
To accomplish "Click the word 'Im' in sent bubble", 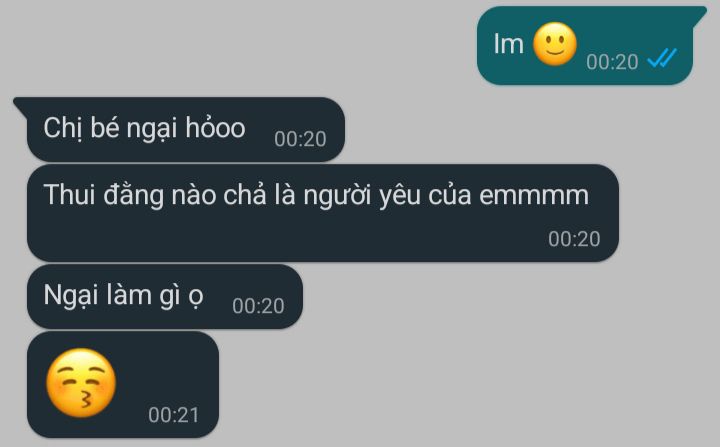I will pyautogui.click(x=509, y=45).
